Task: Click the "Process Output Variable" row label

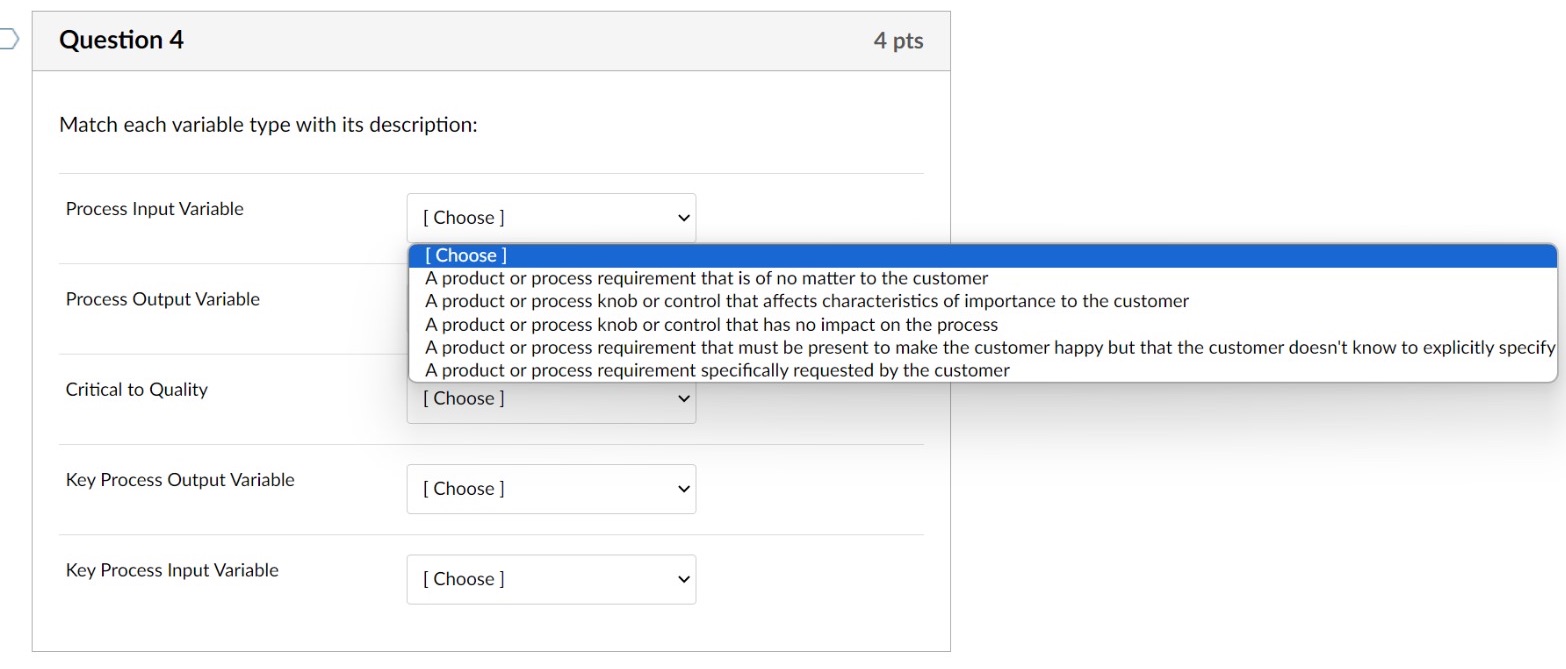Action: [x=162, y=299]
